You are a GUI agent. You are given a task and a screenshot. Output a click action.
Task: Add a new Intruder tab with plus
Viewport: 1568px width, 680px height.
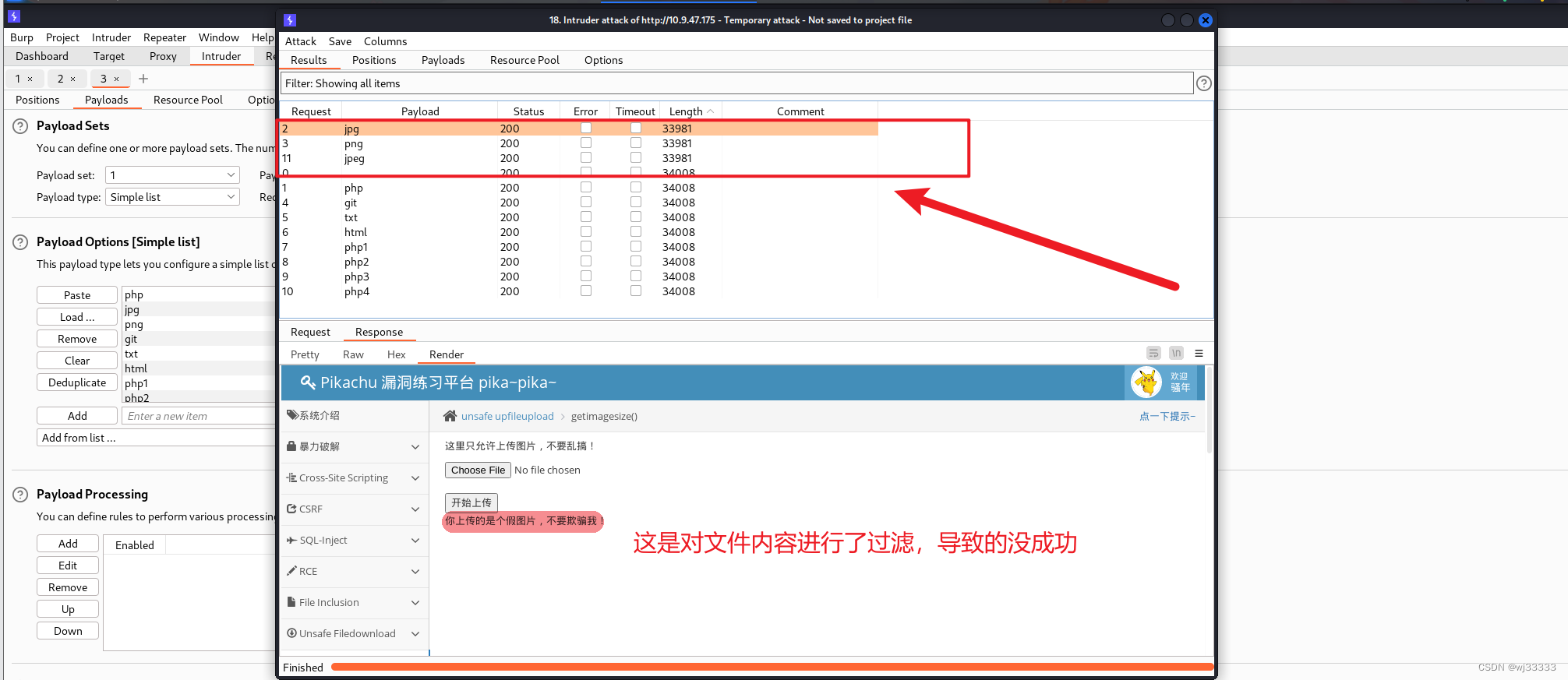click(x=143, y=79)
